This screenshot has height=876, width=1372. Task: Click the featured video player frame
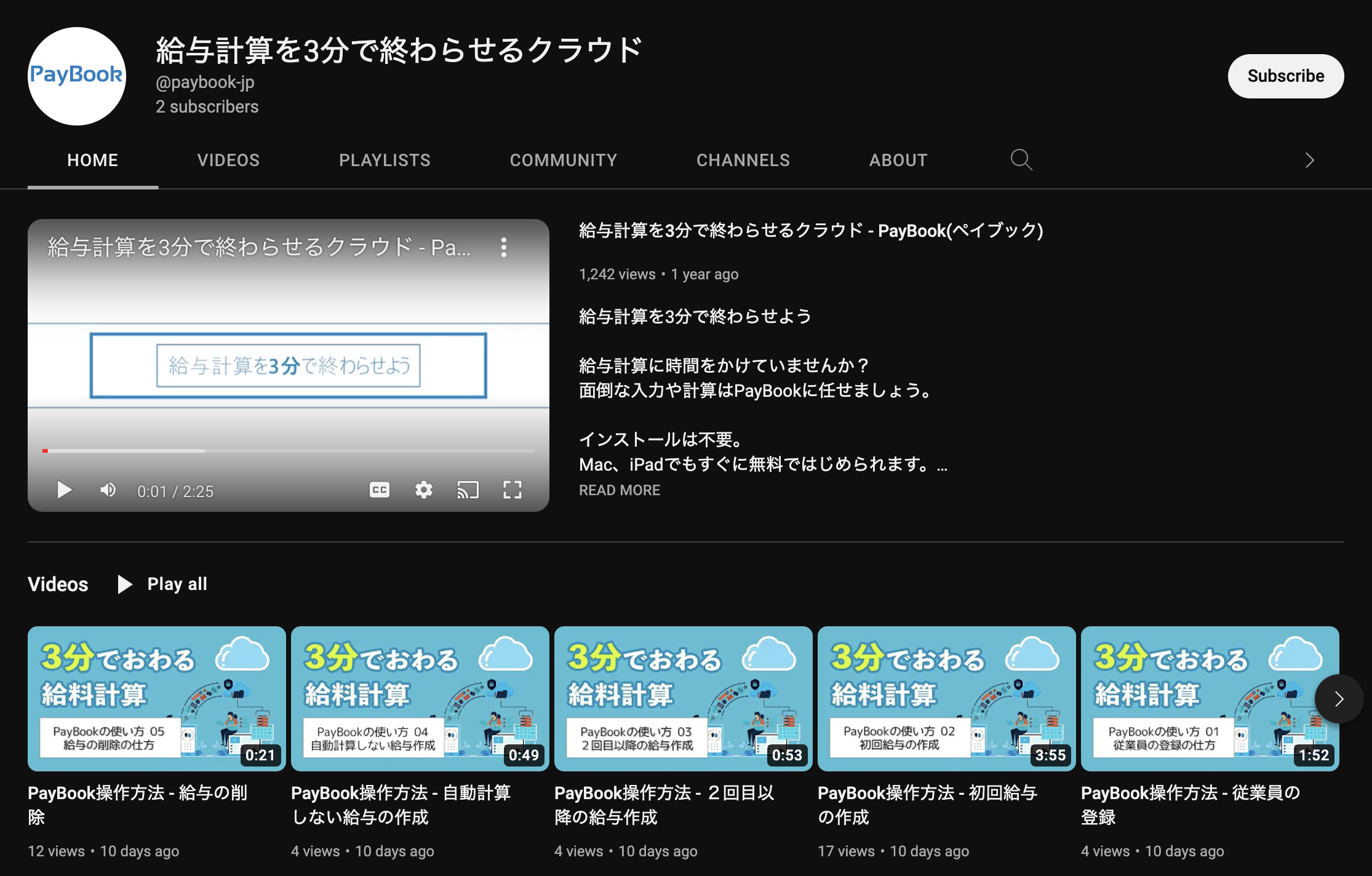289,365
